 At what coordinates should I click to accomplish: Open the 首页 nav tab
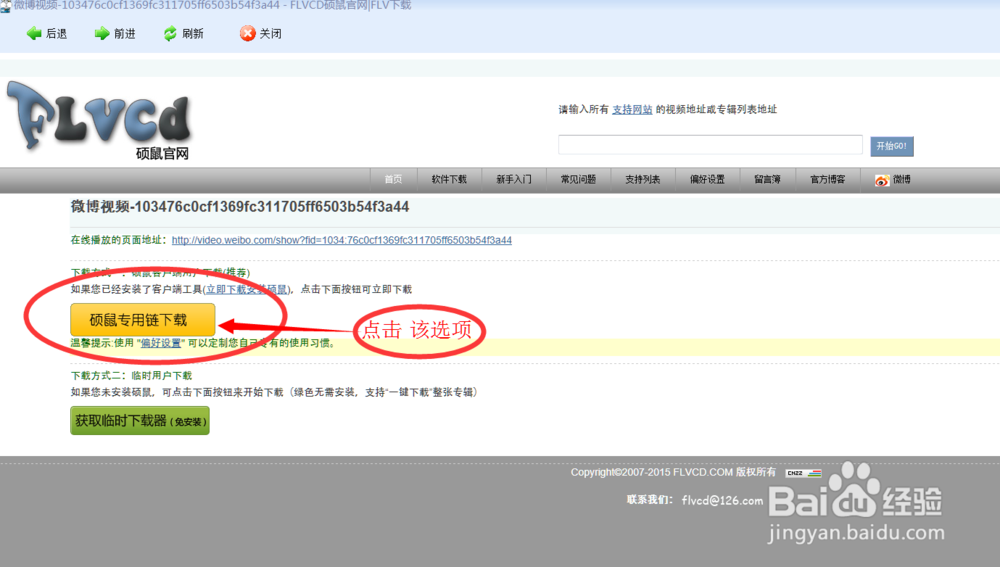click(x=393, y=180)
